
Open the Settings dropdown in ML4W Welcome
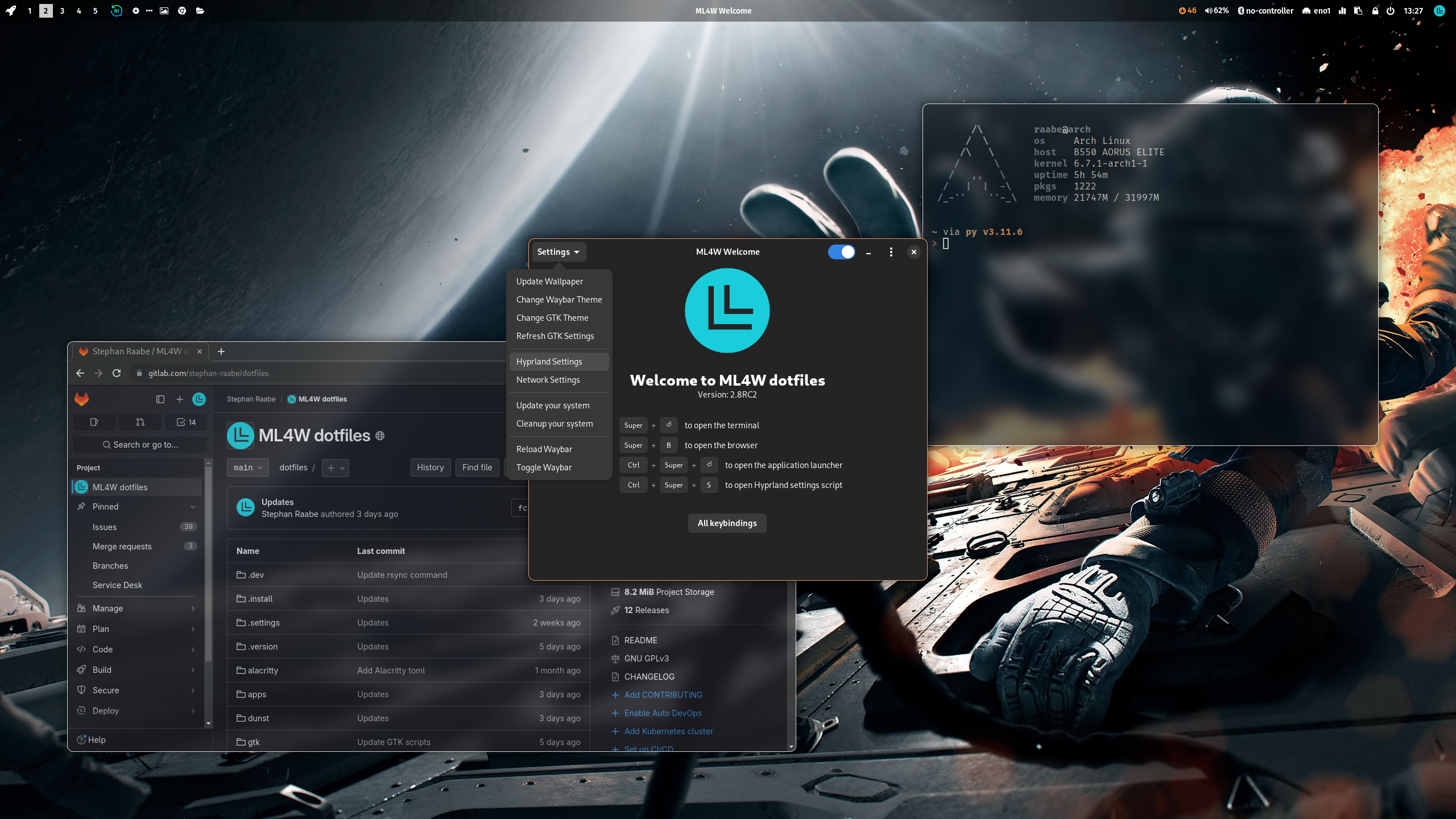pos(558,252)
